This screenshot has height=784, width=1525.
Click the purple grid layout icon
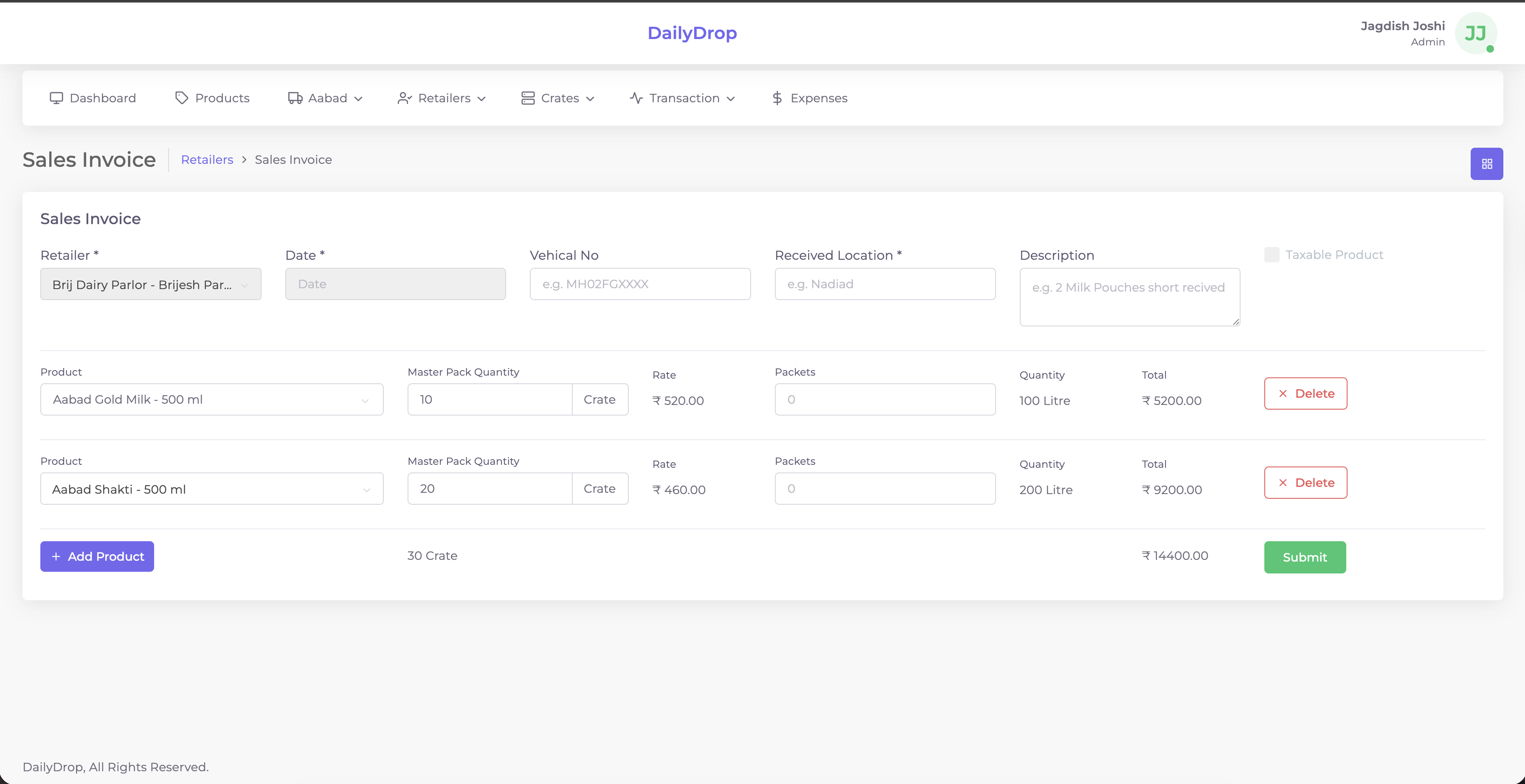[x=1486, y=163]
